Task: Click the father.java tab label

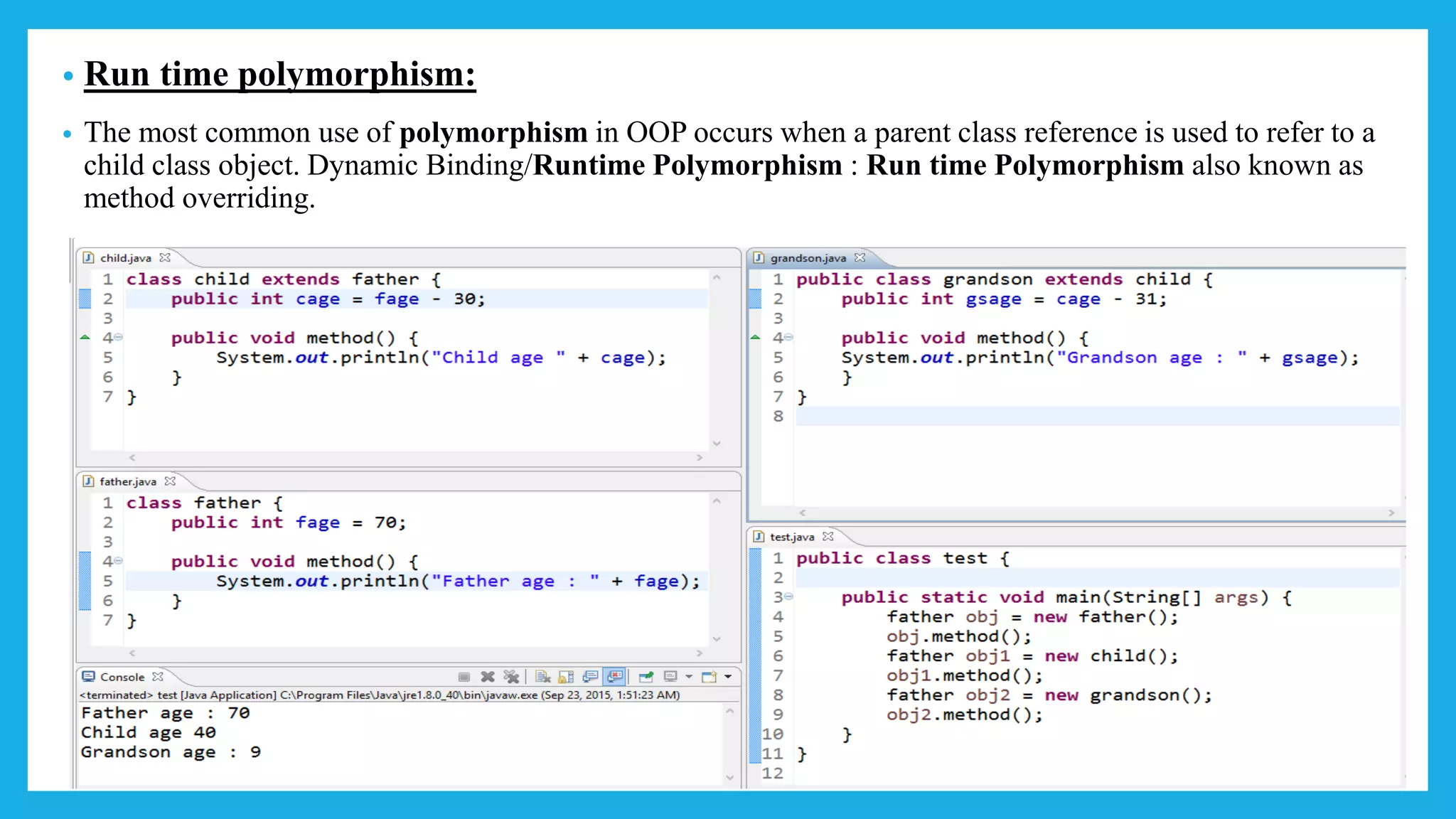Action: pos(127,481)
